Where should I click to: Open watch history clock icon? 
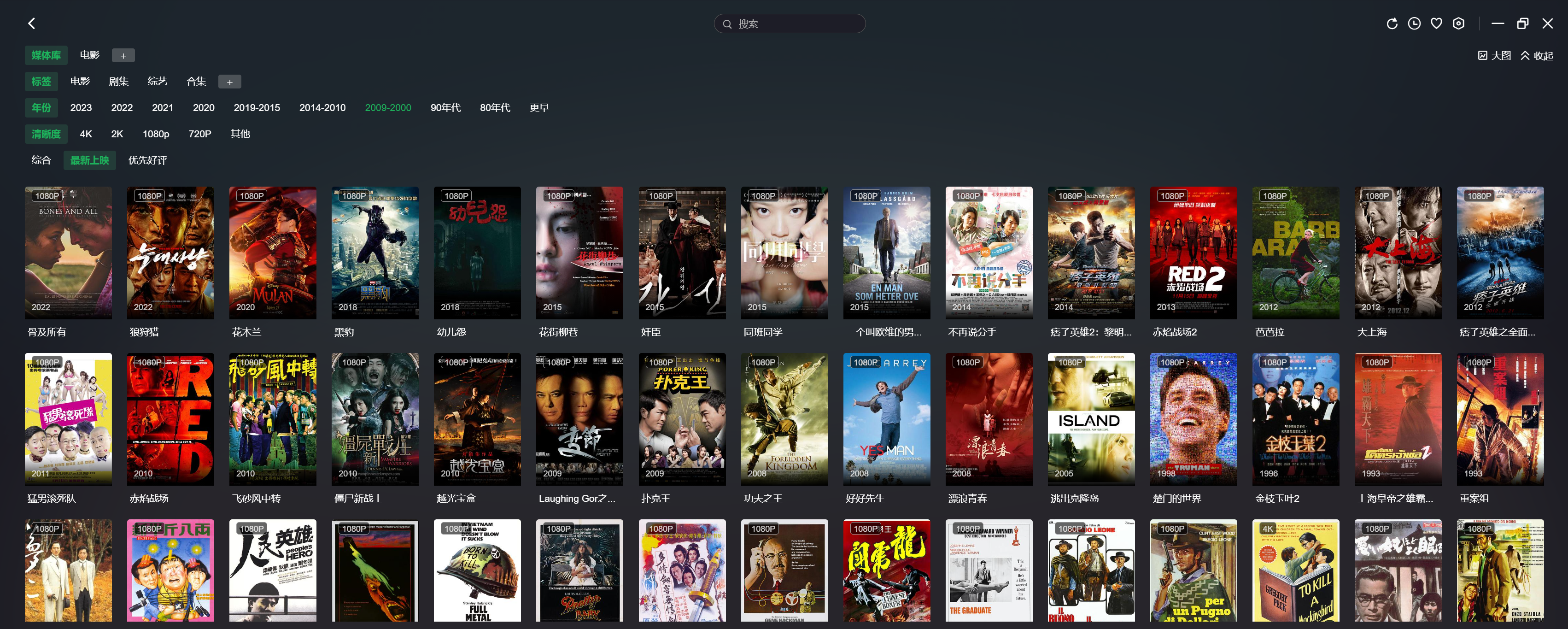click(x=1414, y=23)
